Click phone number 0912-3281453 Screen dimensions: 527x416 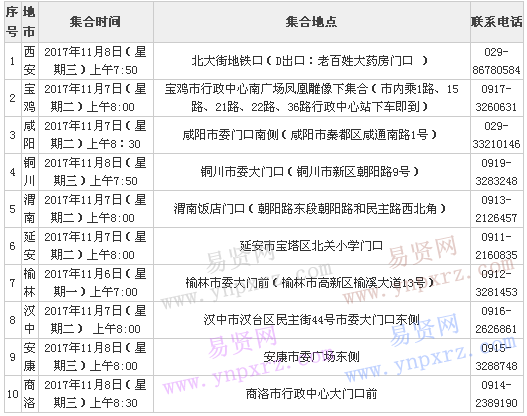click(x=496, y=283)
